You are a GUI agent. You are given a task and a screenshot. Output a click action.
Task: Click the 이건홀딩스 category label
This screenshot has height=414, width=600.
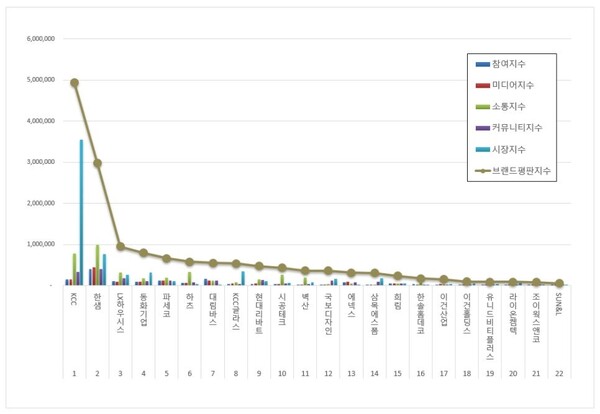coord(467,313)
